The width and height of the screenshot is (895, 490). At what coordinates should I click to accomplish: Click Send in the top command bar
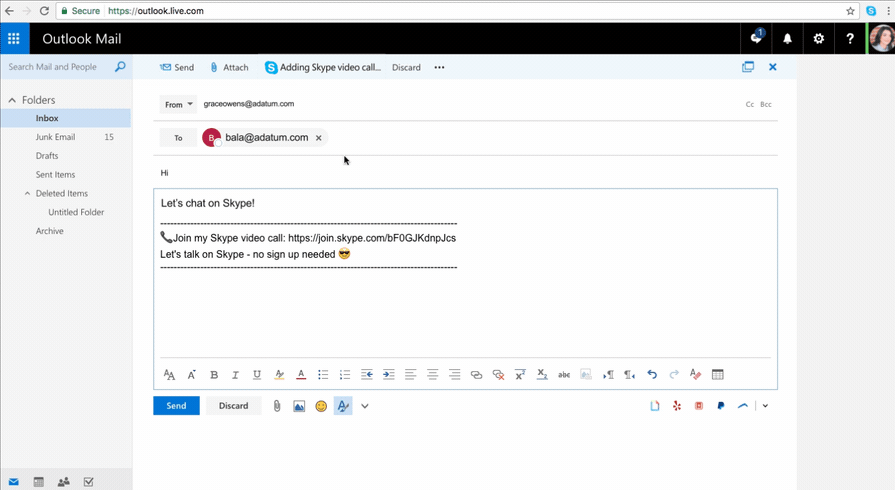177,67
